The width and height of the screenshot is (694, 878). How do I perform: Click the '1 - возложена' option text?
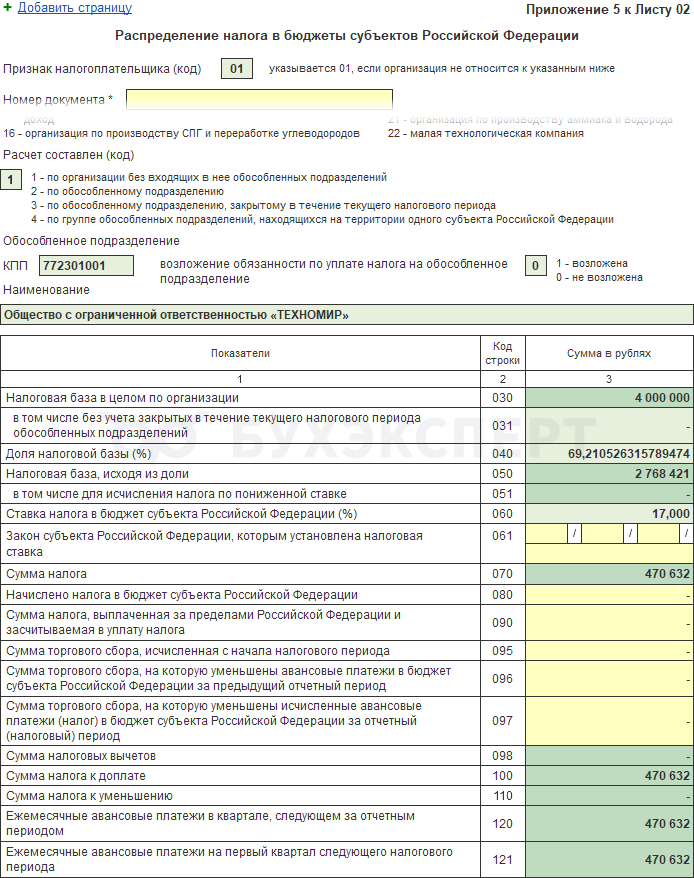(x=592, y=263)
